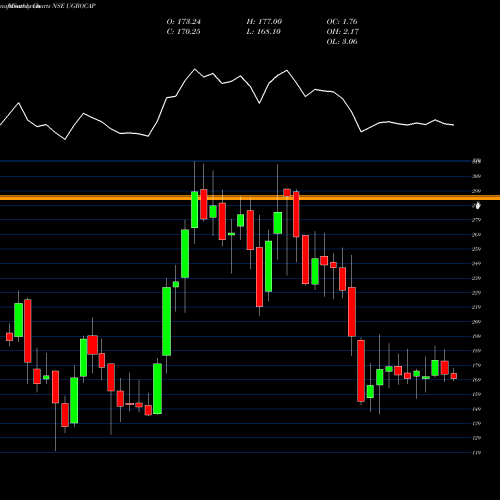The height and width of the screenshot is (500, 500).
Task: Click the 229 price axis label
Action: [x=477, y=293]
